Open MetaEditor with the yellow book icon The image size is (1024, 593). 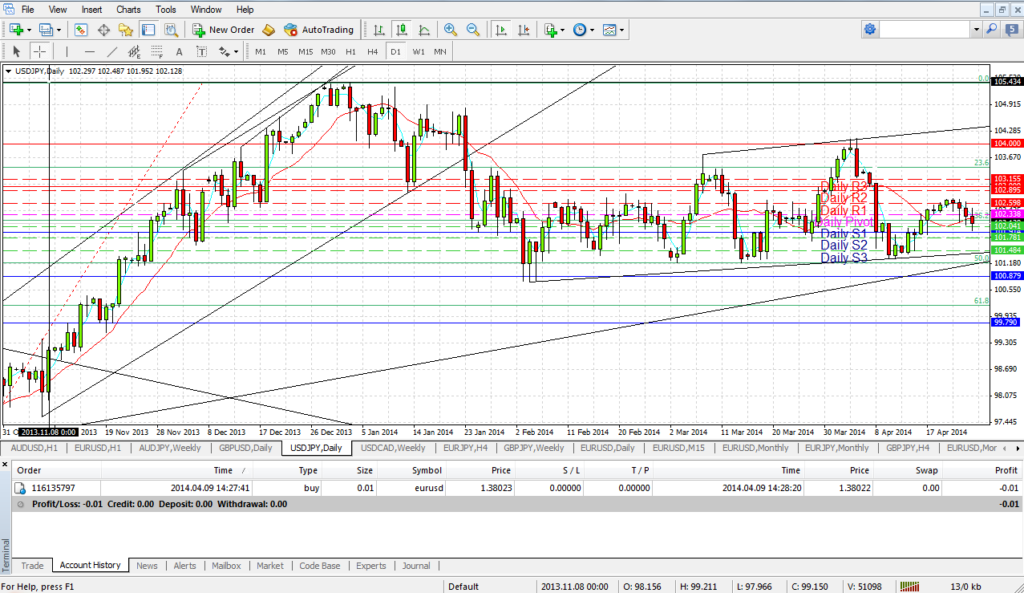(x=268, y=29)
